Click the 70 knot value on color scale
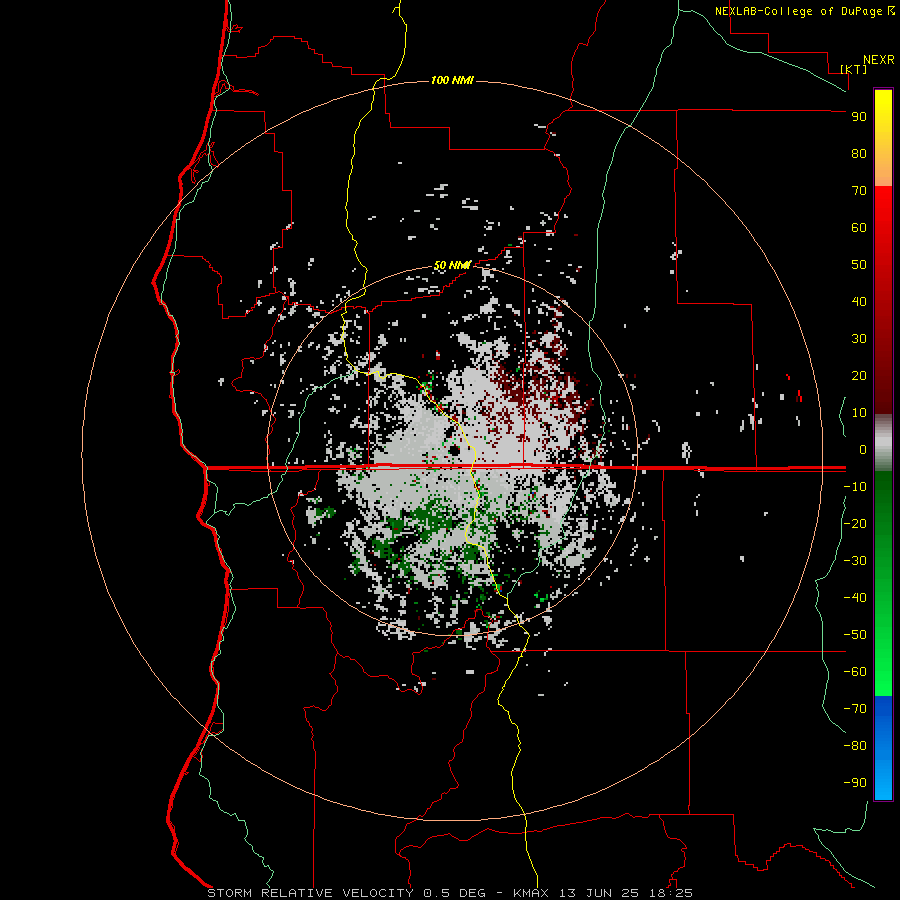This screenshot has width=900, height=900. (859, 191)
